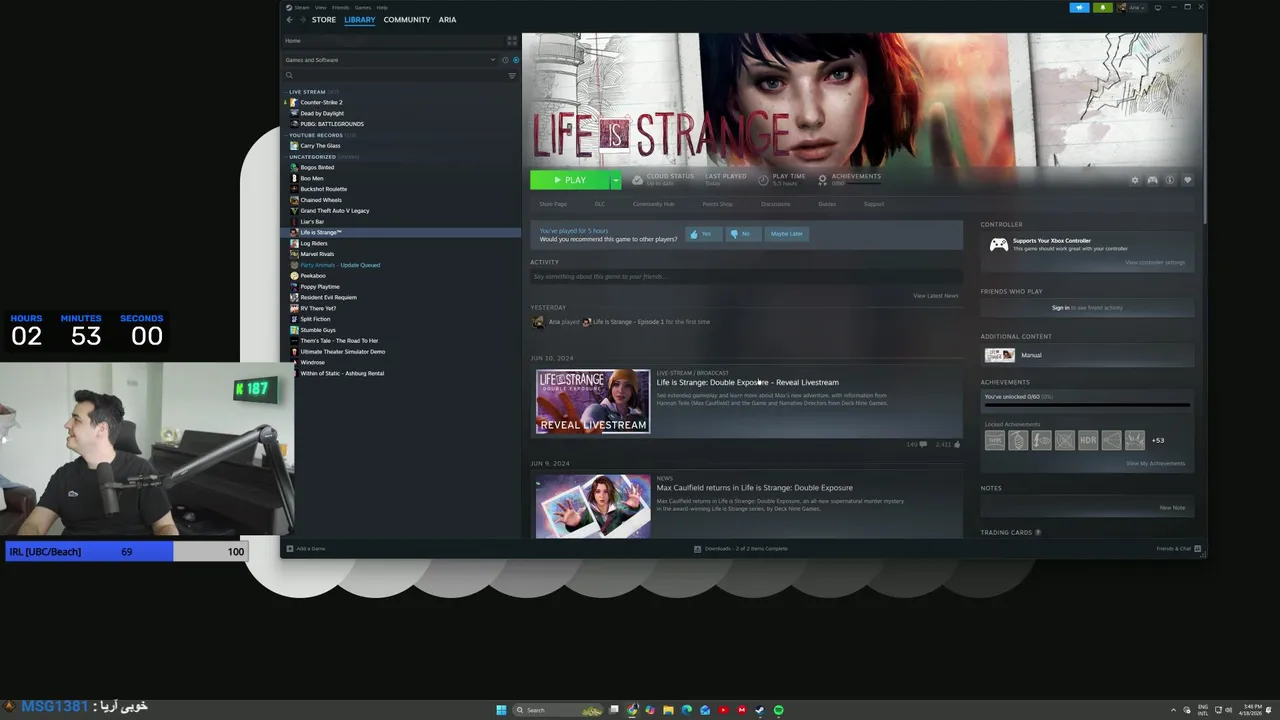Open Reveal Livestream news thumbnail

pyautogui.click(x=593, y=402)
